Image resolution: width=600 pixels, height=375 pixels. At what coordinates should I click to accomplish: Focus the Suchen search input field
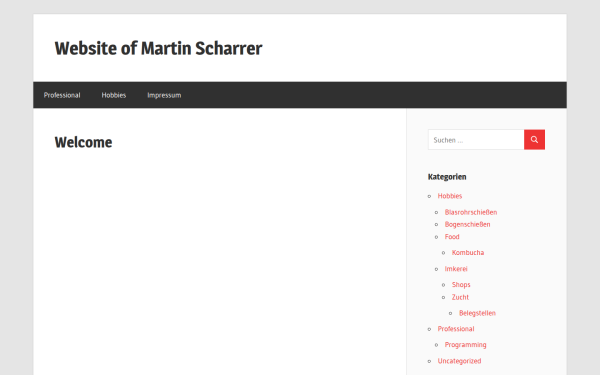coord(476,140)
